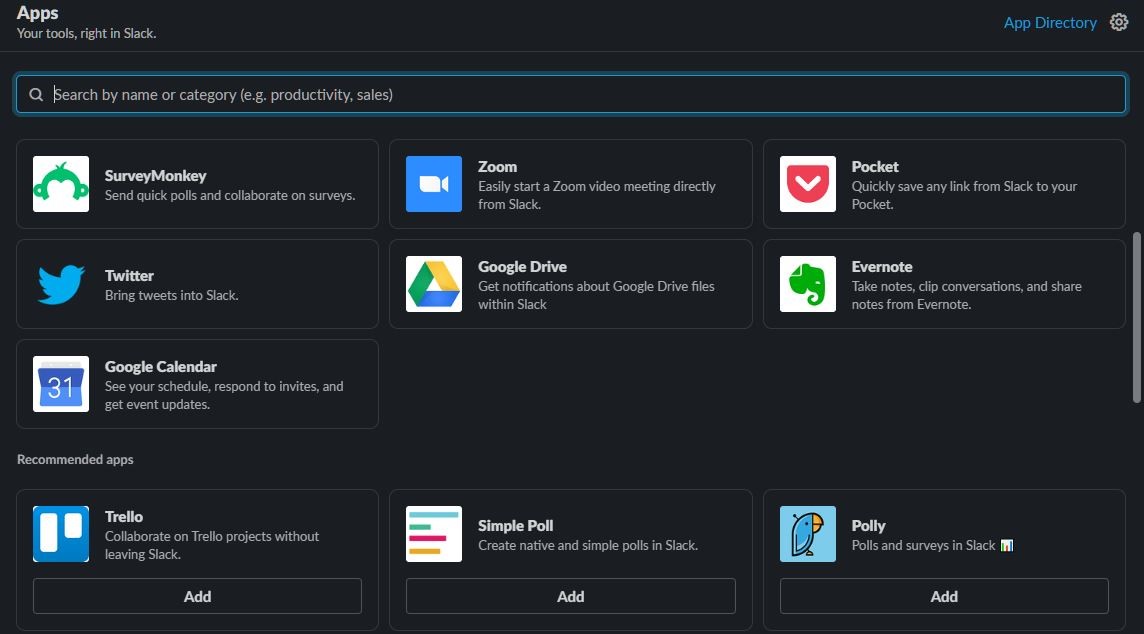Click the Zoom app title
This screenshot has width=1144, height=634.
(x=498, y=166)
